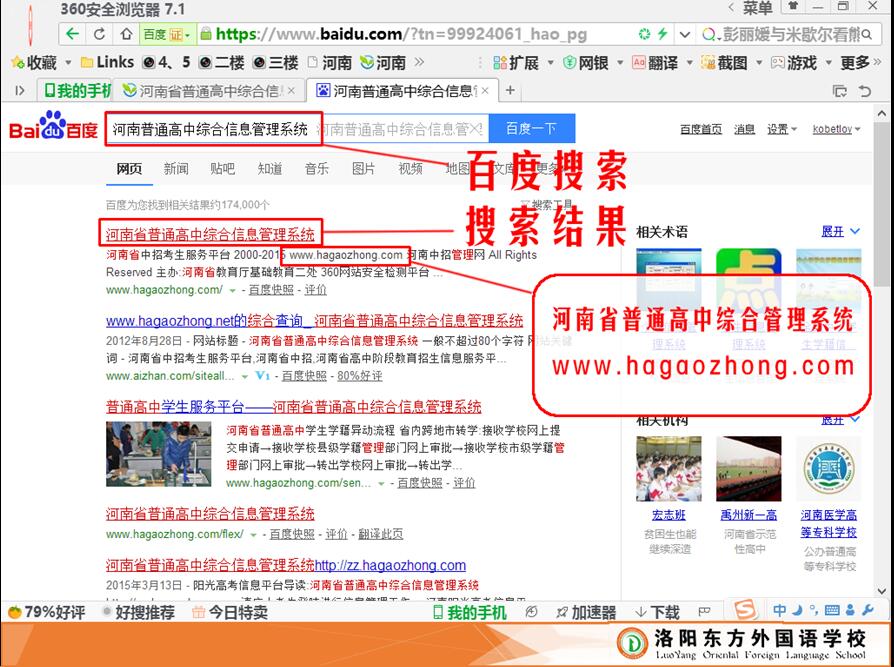This screenshot has width=894, height=667.
Task: Click the page scrollbar down arrow
Action: pos(882,591)
